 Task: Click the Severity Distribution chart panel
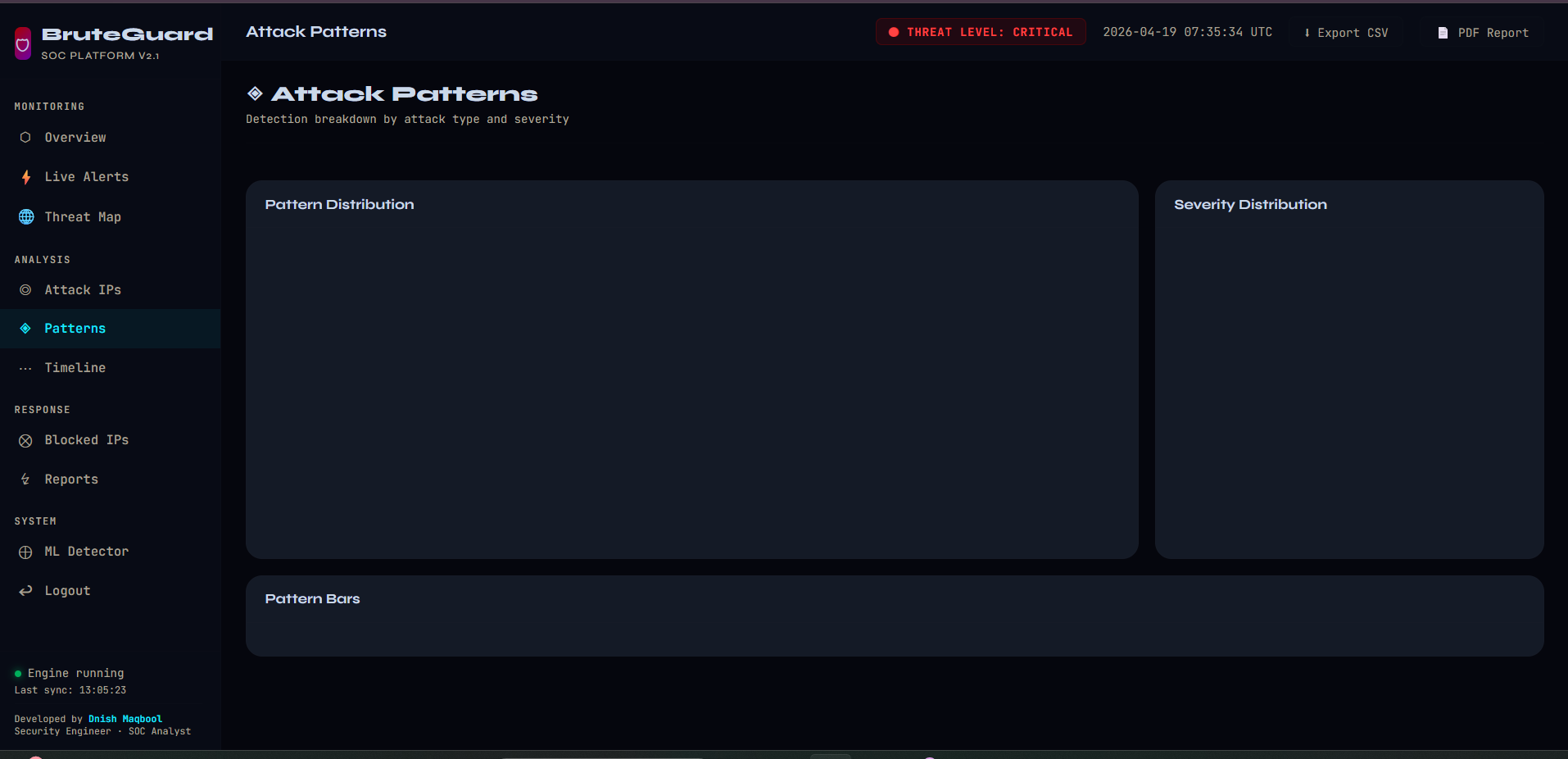[1349, 370]
